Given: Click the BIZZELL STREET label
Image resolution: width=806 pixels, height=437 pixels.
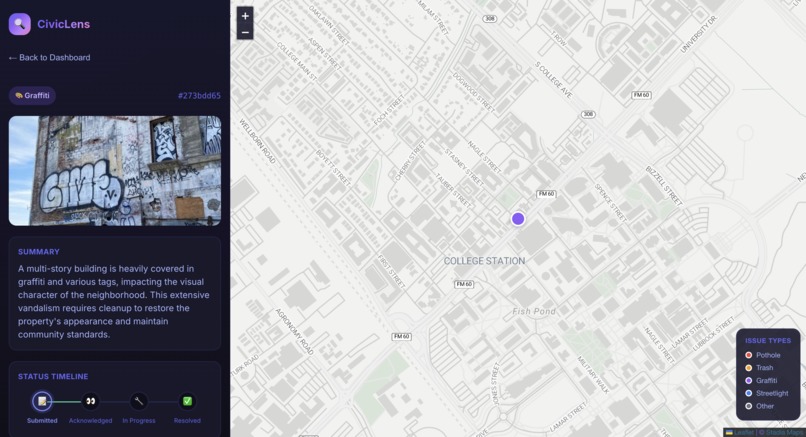Looking at the screenshot, I should click(664, 186).
